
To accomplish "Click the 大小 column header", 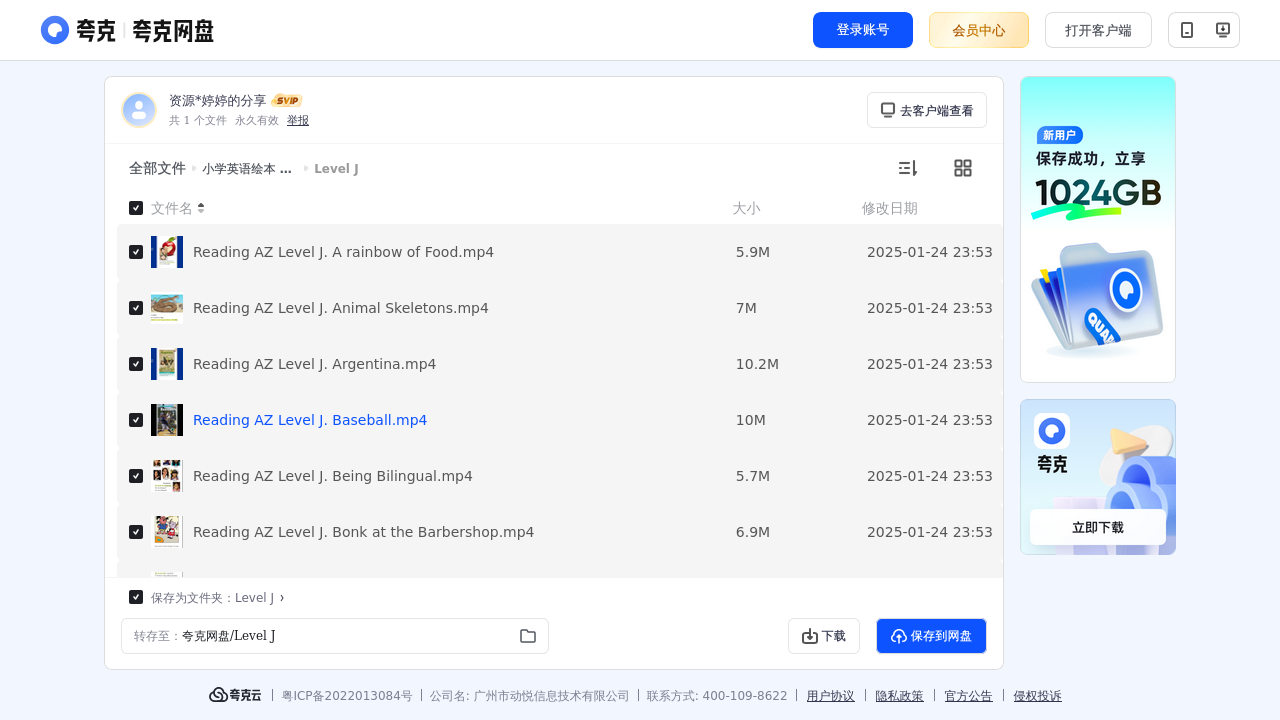I will [746, 208].
